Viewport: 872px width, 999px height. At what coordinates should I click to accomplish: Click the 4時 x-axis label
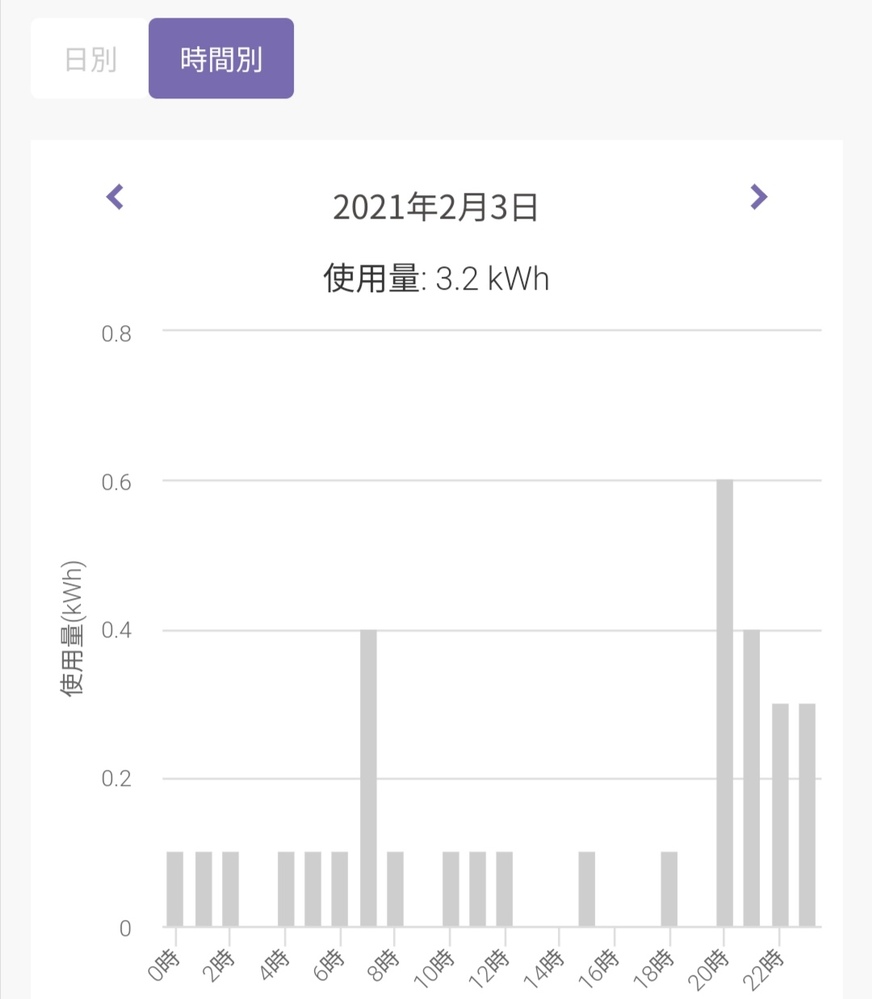pos(275,965)
